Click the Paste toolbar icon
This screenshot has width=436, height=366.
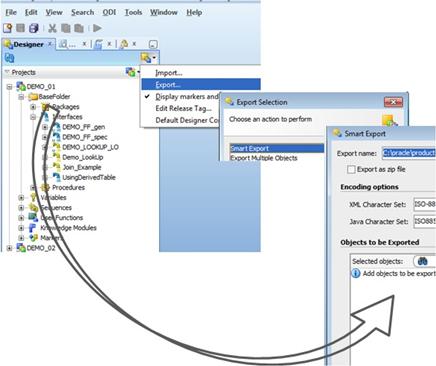pos(79,28)
